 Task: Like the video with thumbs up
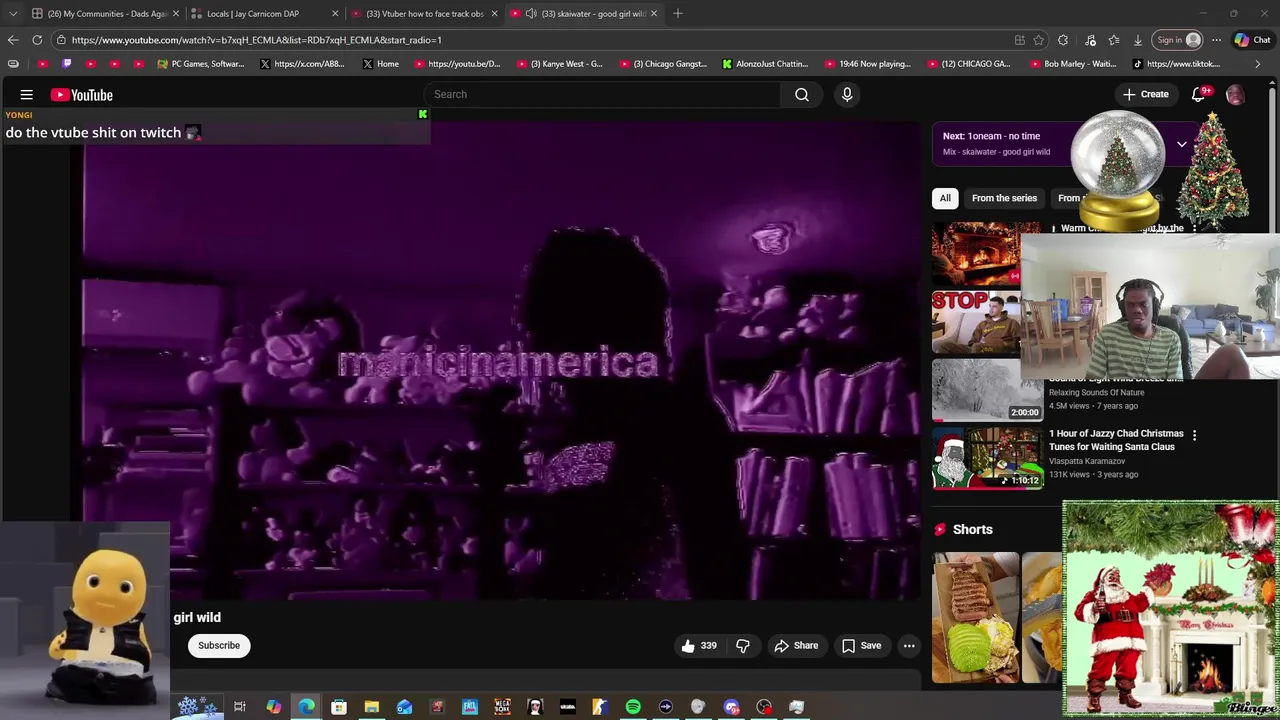click(699, 646)
